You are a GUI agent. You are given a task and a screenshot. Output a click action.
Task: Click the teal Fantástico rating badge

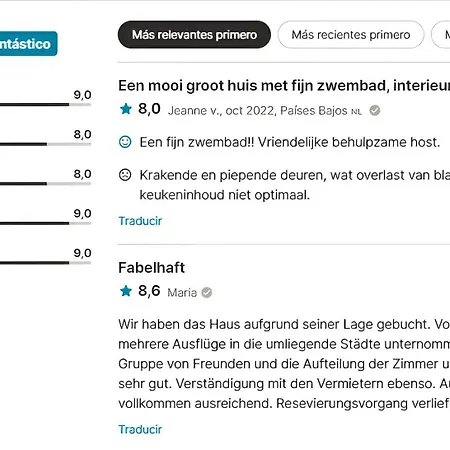tap(29, 44)
